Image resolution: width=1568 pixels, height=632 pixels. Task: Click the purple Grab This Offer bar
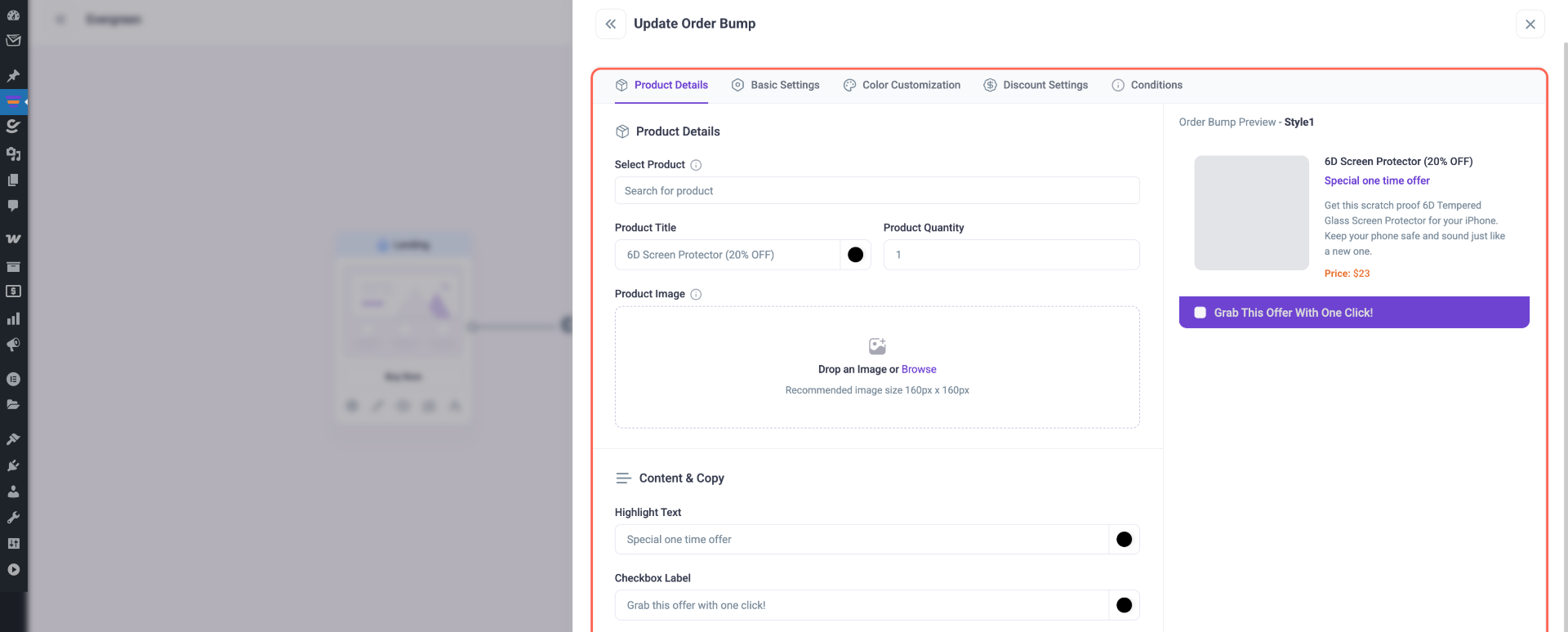tap(1354, 313)
